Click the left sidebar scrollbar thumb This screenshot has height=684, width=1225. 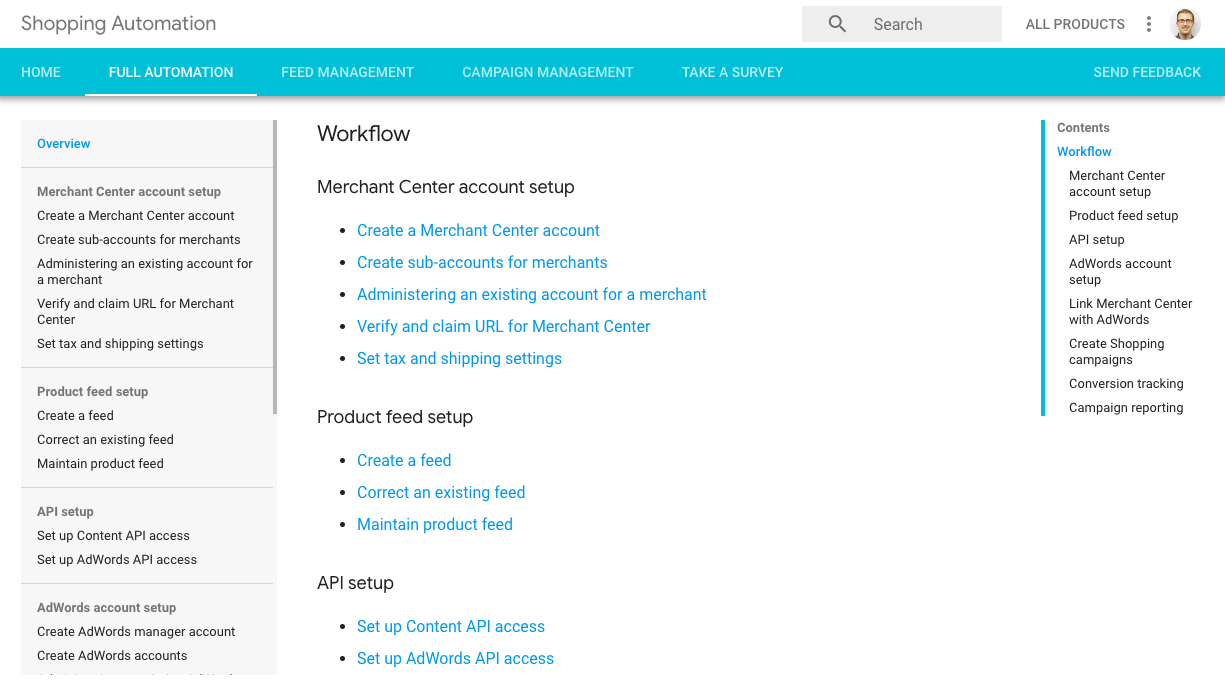point(275,267)
